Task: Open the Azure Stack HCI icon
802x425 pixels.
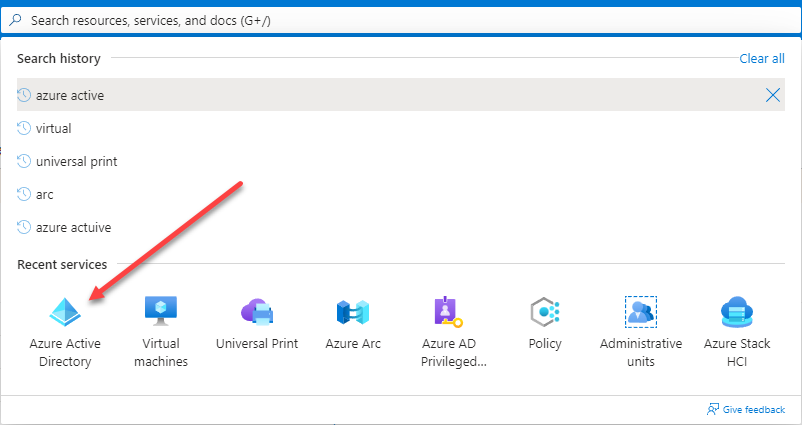Action: 737,311
